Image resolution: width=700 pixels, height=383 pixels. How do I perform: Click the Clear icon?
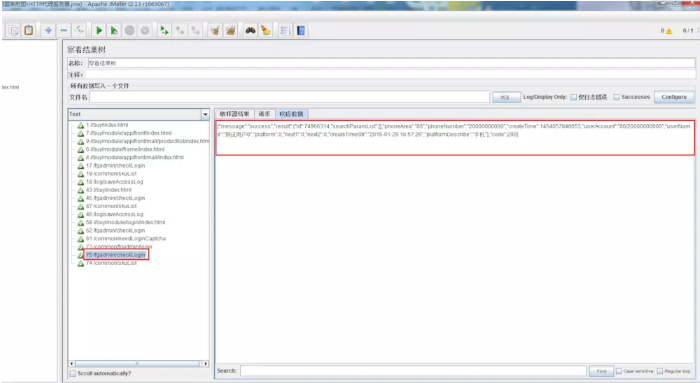(x=215, y=30)
